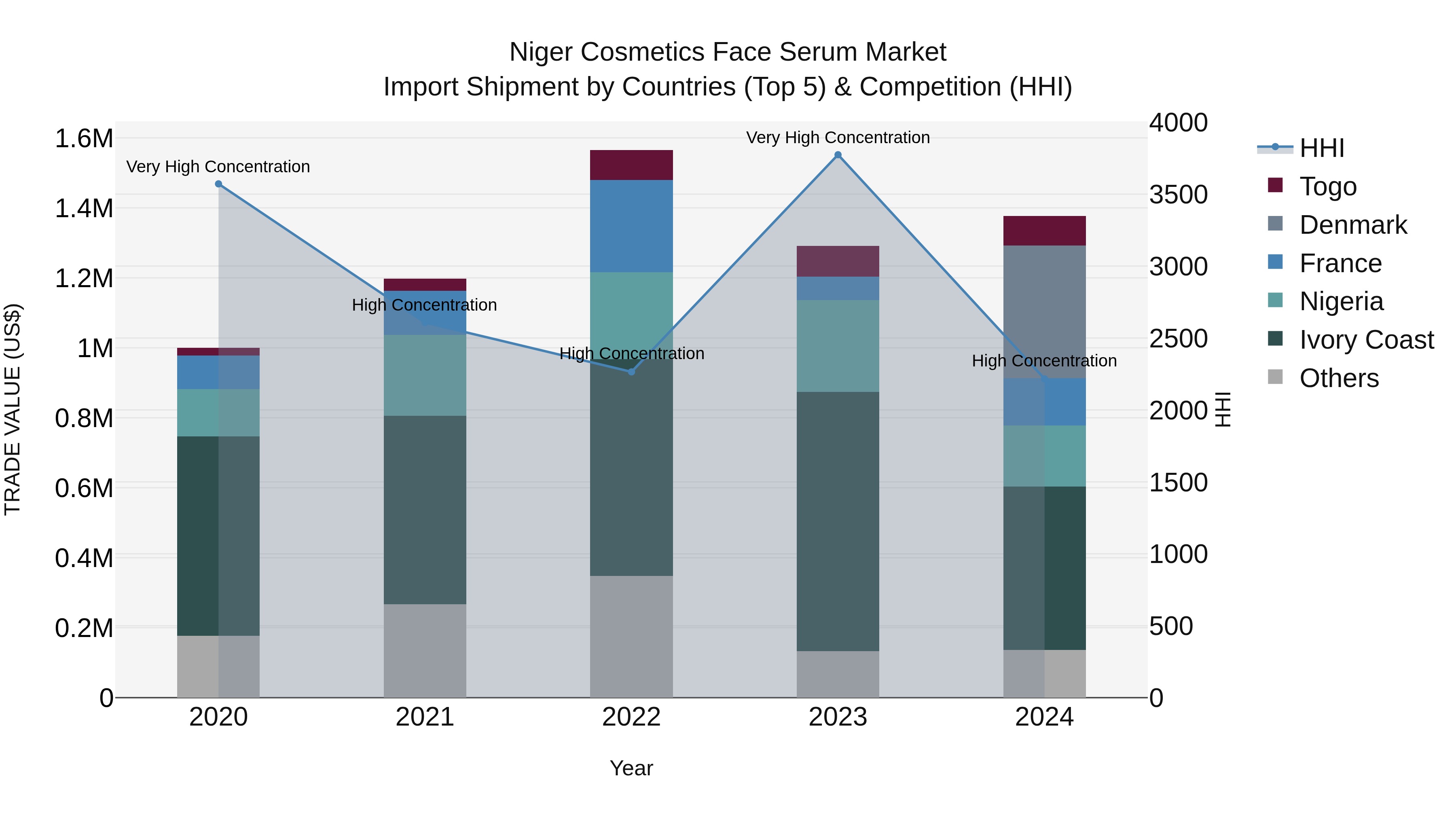Click the 2021 x-axis tick label
Image resolution: width=1456 pixels, height=819 pixels.
click(425, 717)
